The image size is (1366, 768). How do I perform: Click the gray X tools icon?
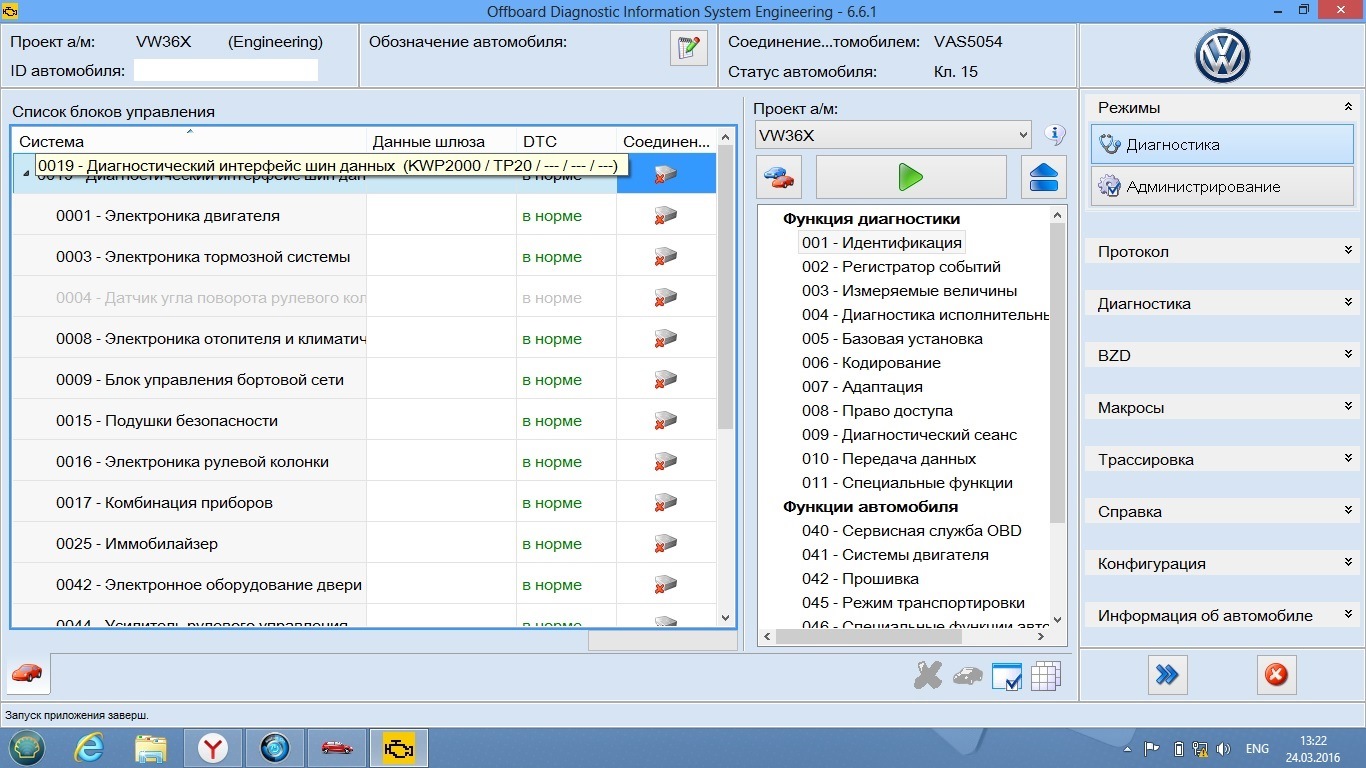click(928, 676)
